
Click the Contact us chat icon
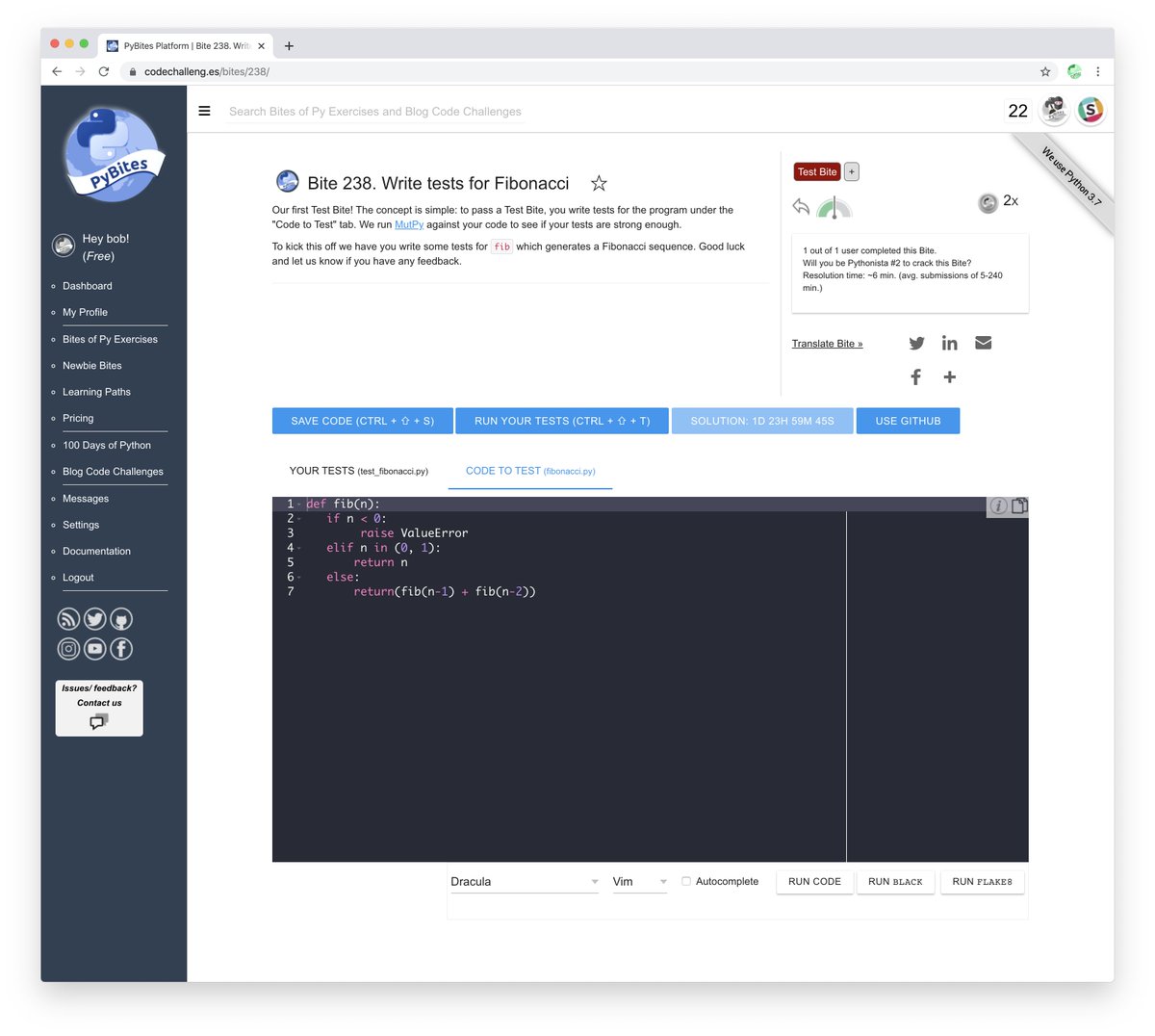99,721
